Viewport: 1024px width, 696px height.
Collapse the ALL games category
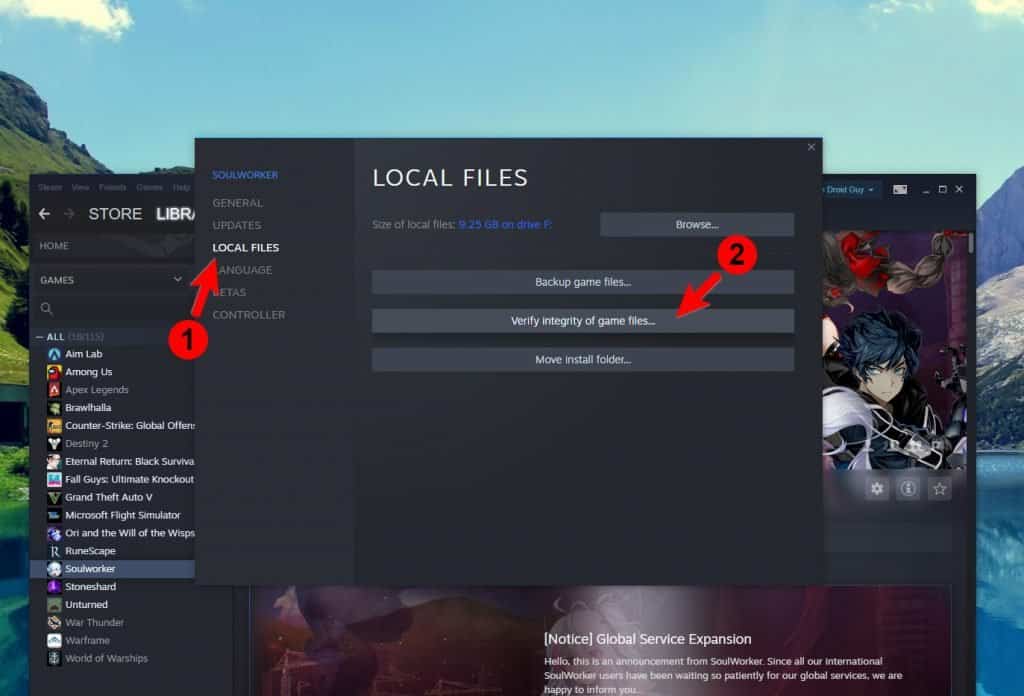pyautogui.click(x=39, y=337)
